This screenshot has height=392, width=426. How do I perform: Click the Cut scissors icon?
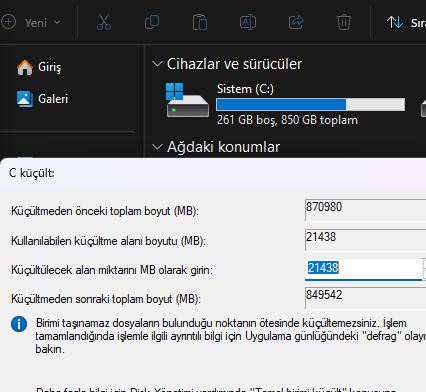point(104,22)
